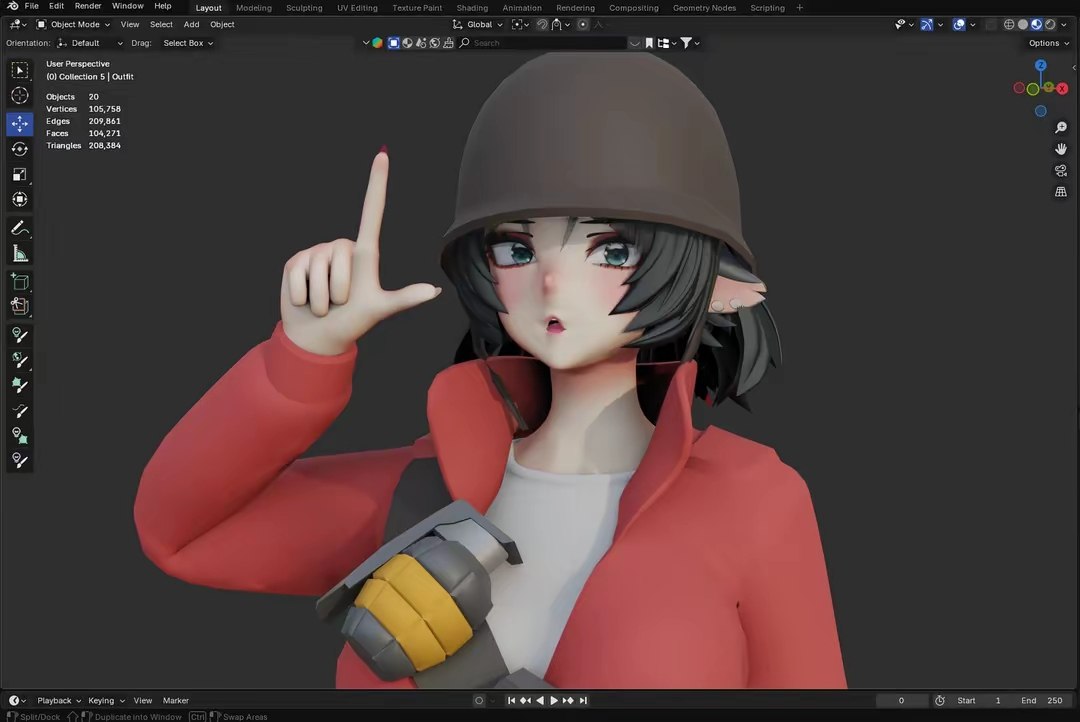
Task: Toggle the proportional editing circle
Action: point(583,24)
